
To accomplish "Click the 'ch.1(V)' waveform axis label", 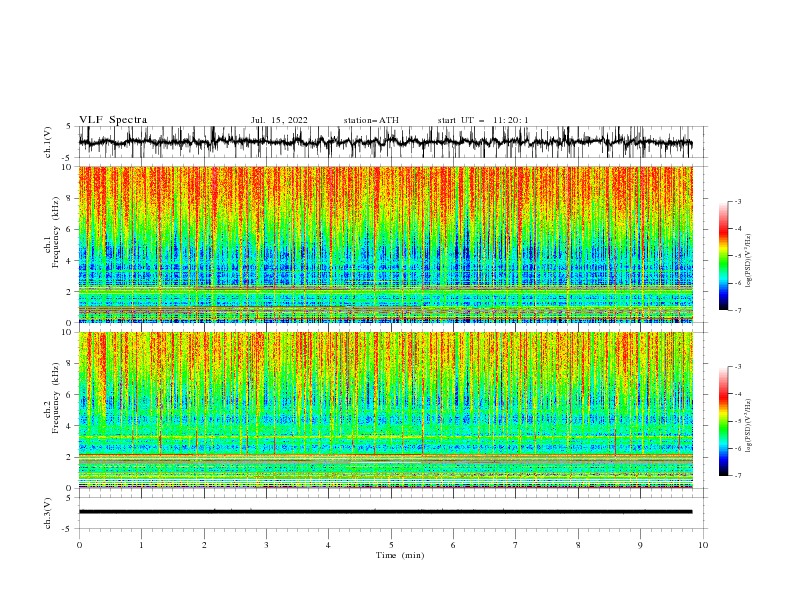I will click(x=48, y=142).
